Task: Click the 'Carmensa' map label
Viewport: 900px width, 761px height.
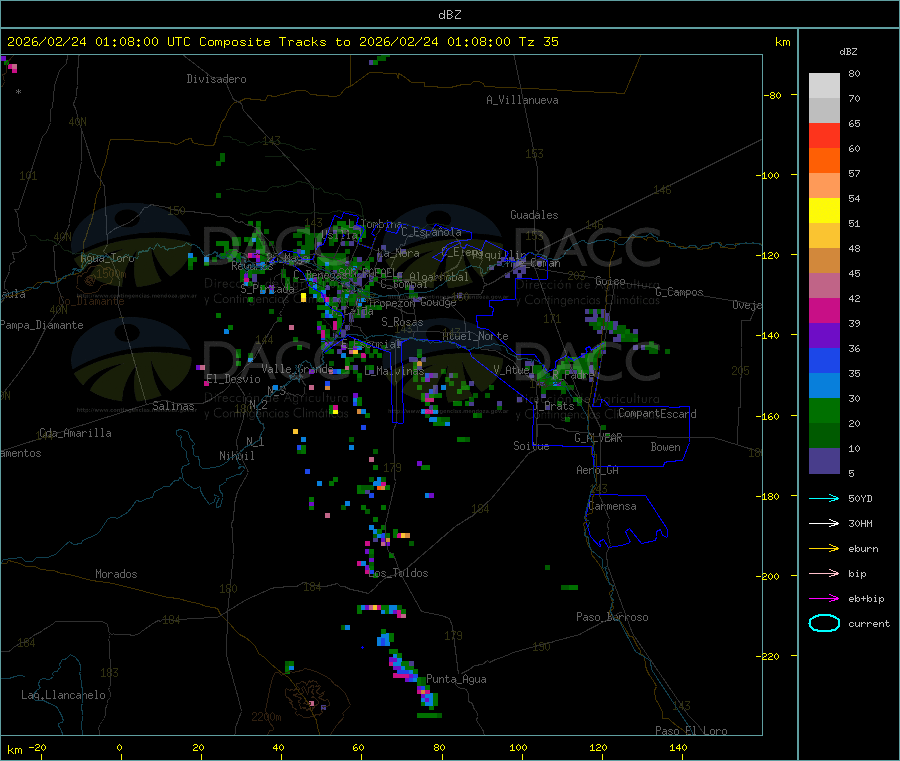Action: pos(612,506)
